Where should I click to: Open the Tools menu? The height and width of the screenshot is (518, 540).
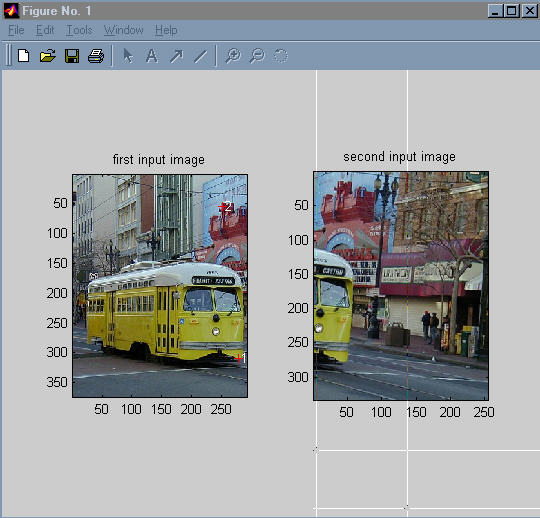coord(79,30)
